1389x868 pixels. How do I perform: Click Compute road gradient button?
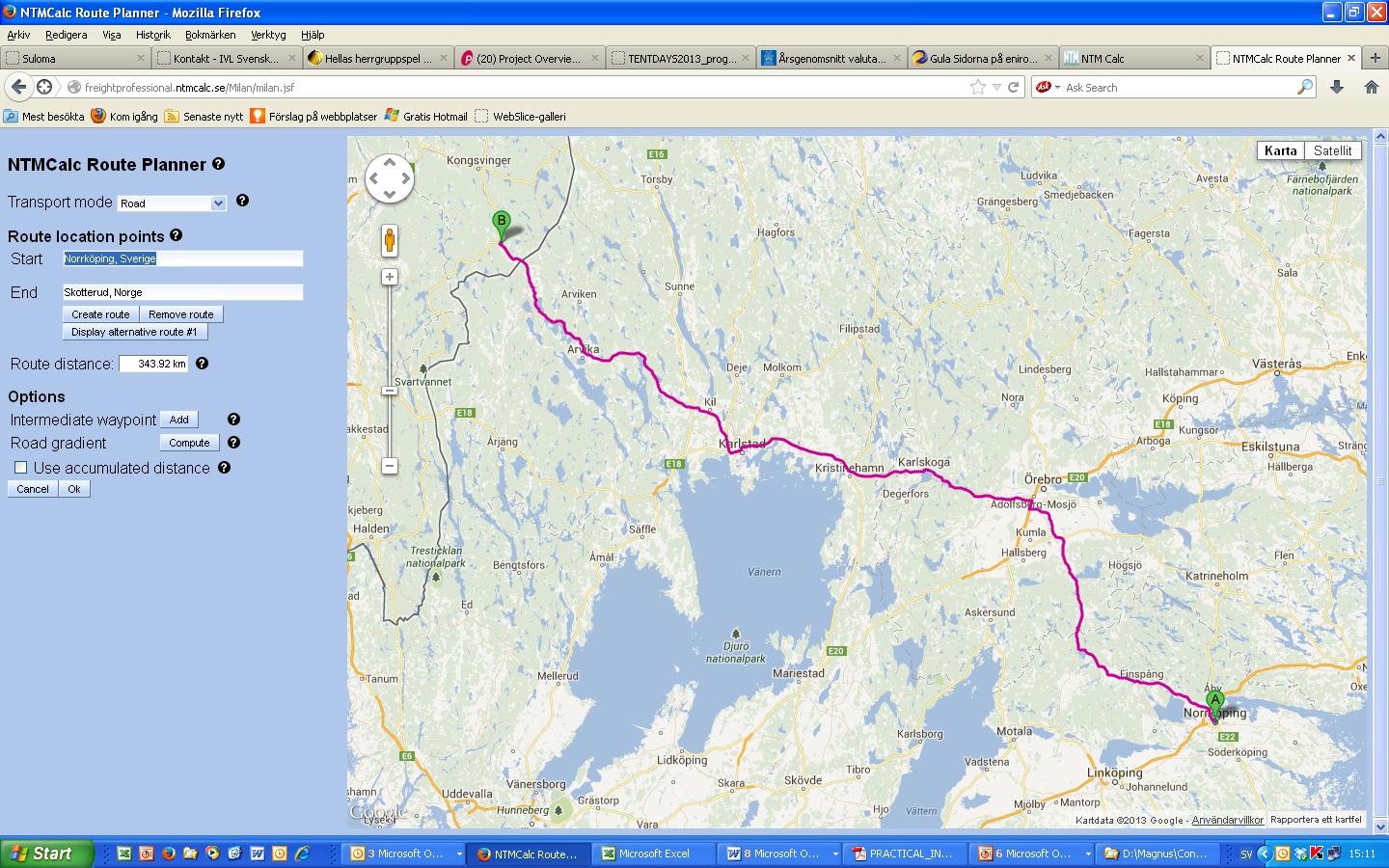click(x=189, y=443)
